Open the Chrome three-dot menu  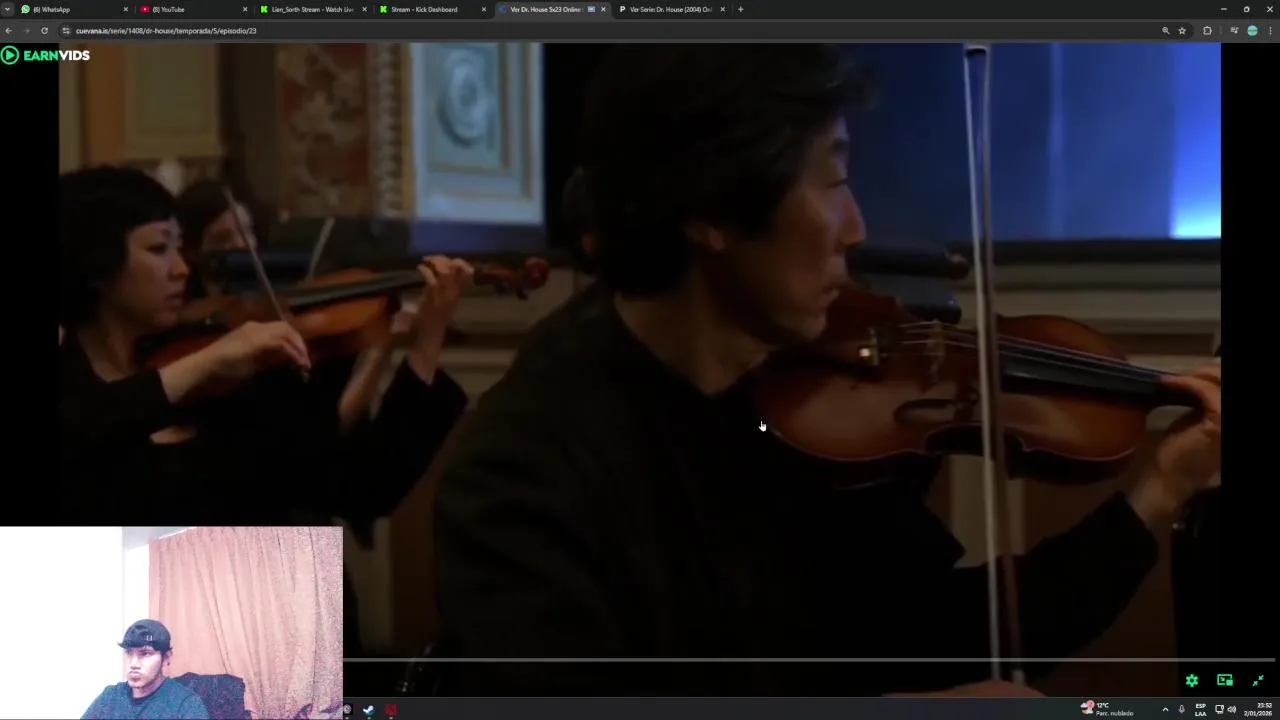[x=1270, y=31]
